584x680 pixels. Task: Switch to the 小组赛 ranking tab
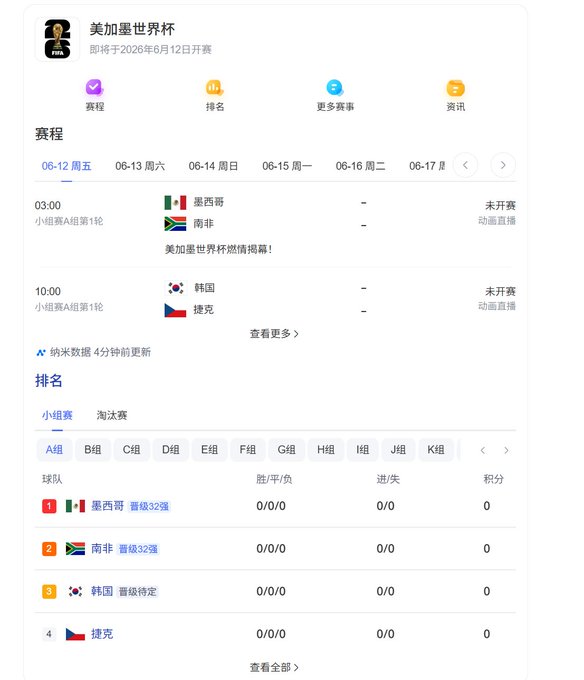click(57, 415)
